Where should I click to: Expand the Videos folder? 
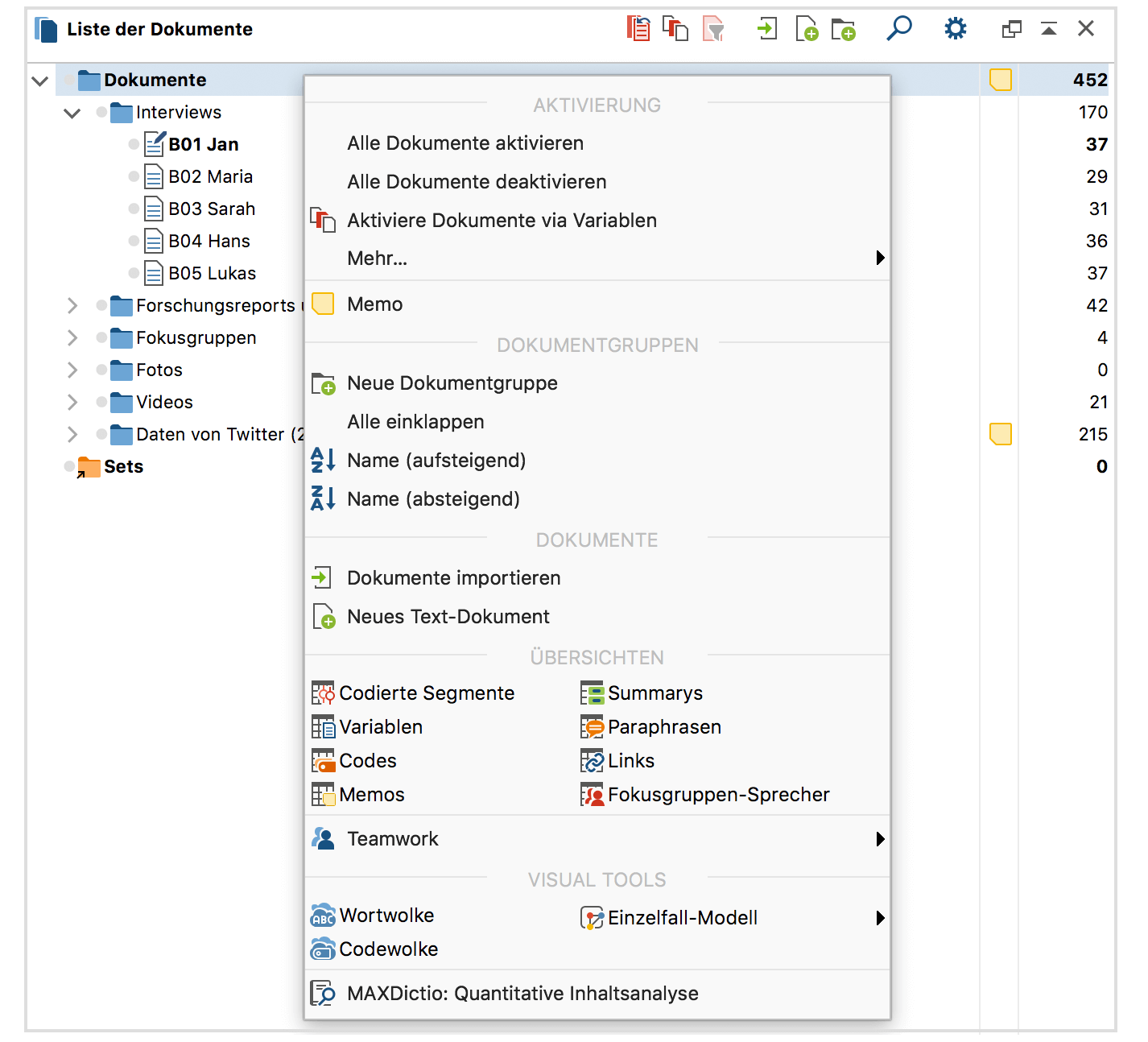72,402
